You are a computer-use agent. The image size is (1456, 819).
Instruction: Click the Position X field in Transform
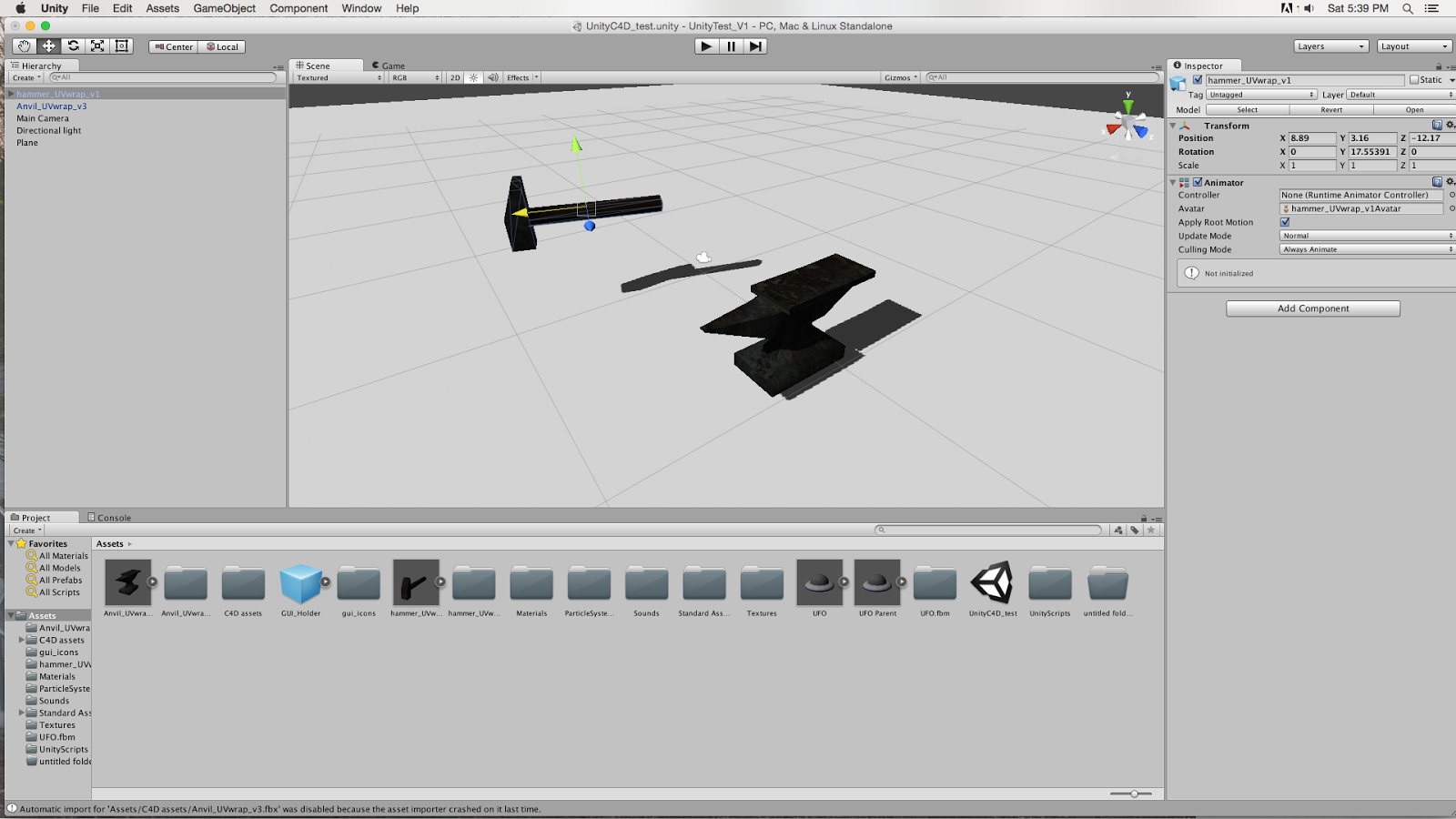[1312, 138]
